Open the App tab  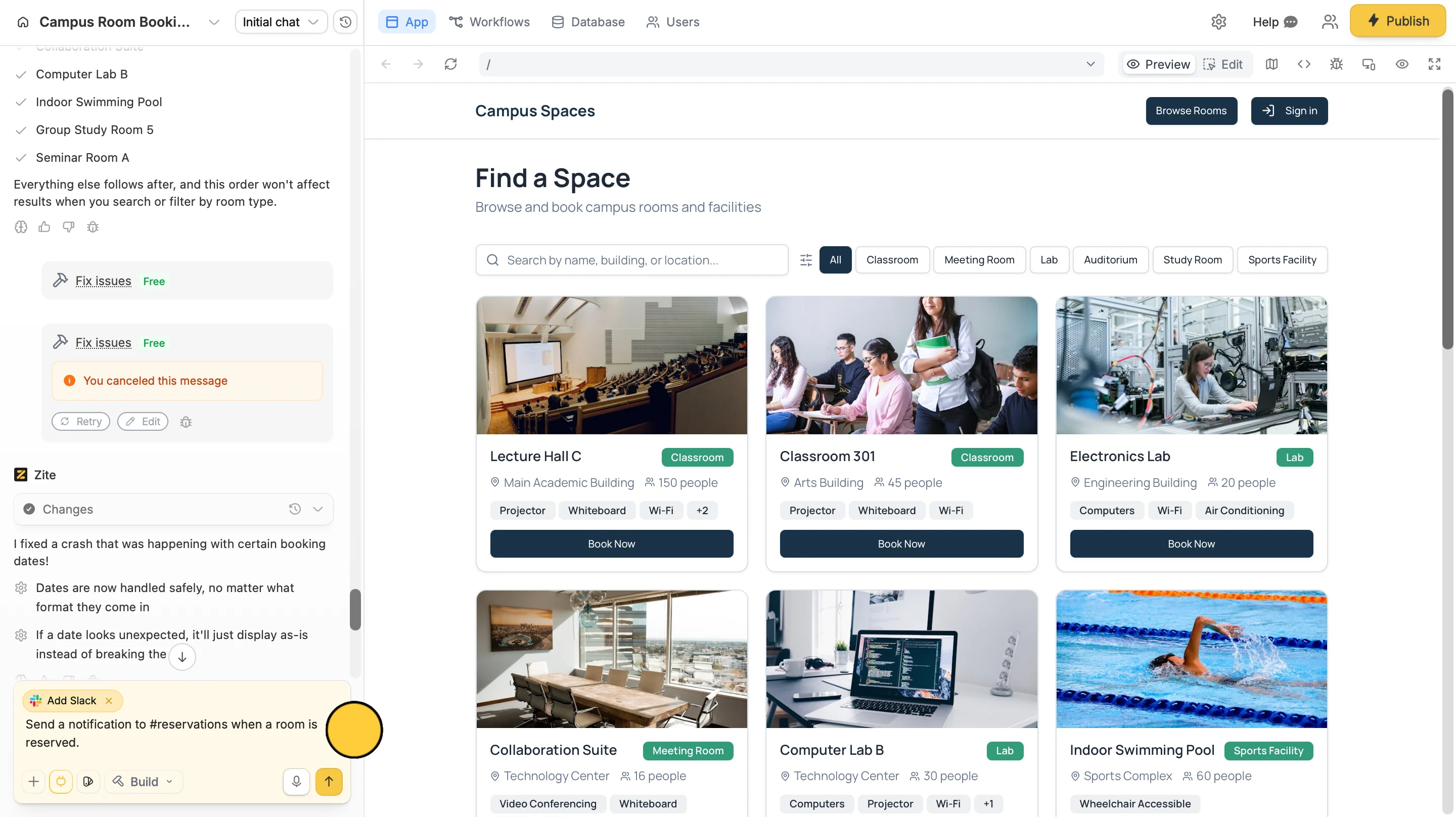(407, 22)
